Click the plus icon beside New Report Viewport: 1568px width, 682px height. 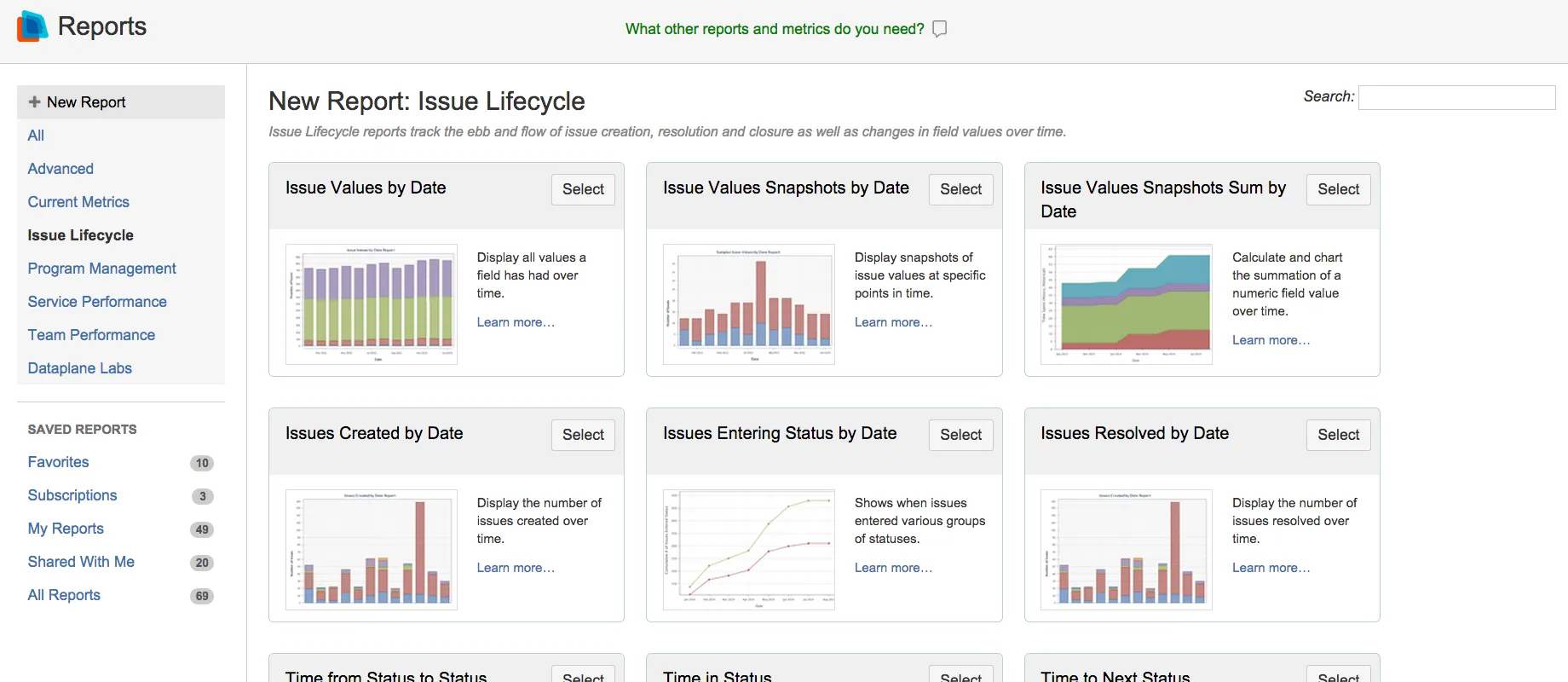34,102
